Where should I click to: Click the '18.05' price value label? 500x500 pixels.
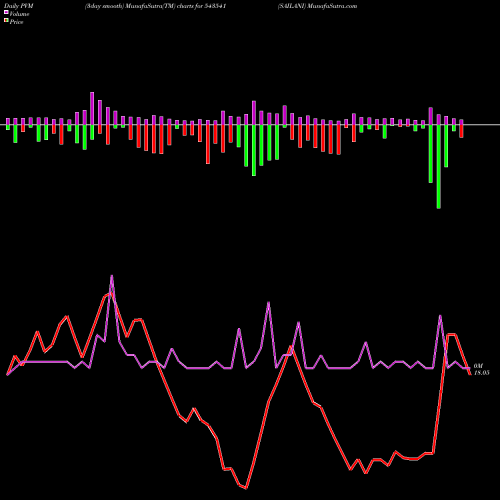[482, 373]
